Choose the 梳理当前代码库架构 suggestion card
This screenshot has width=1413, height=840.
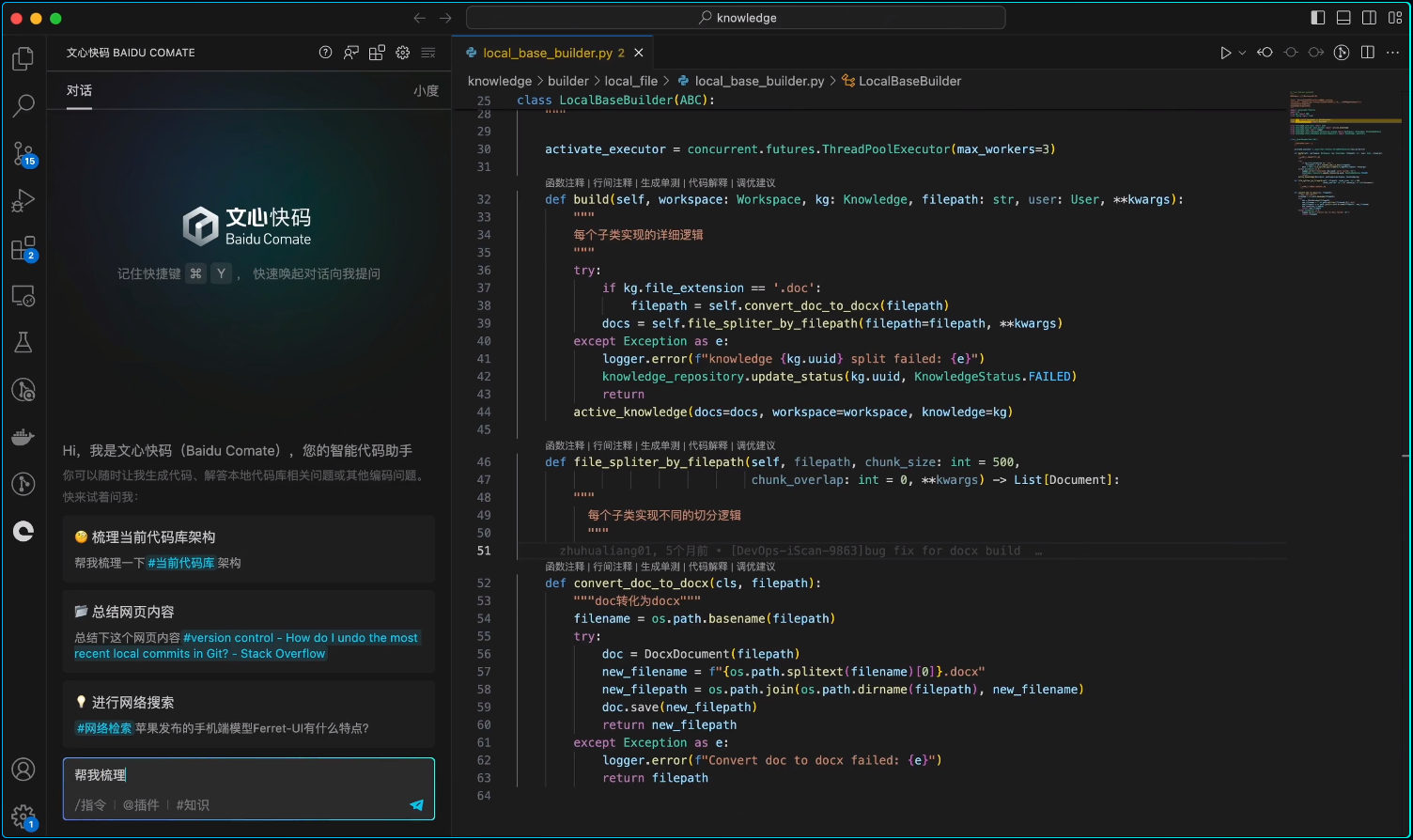(249, 549)
